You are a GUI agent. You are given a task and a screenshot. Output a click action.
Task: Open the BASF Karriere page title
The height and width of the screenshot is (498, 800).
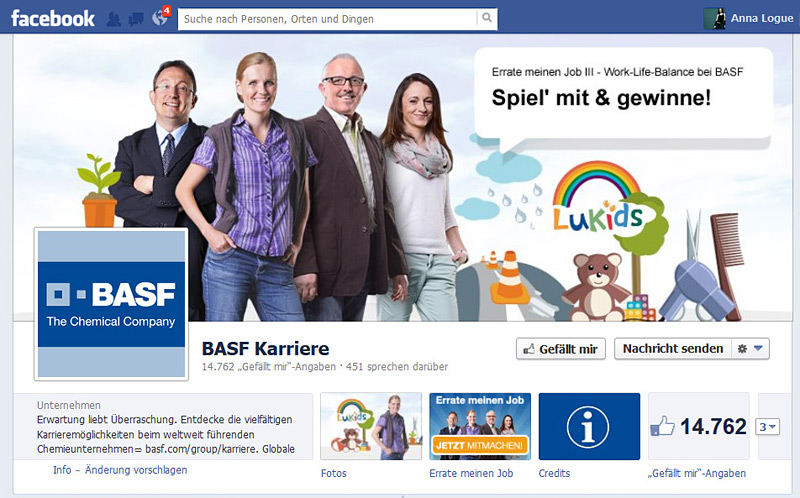265,348
